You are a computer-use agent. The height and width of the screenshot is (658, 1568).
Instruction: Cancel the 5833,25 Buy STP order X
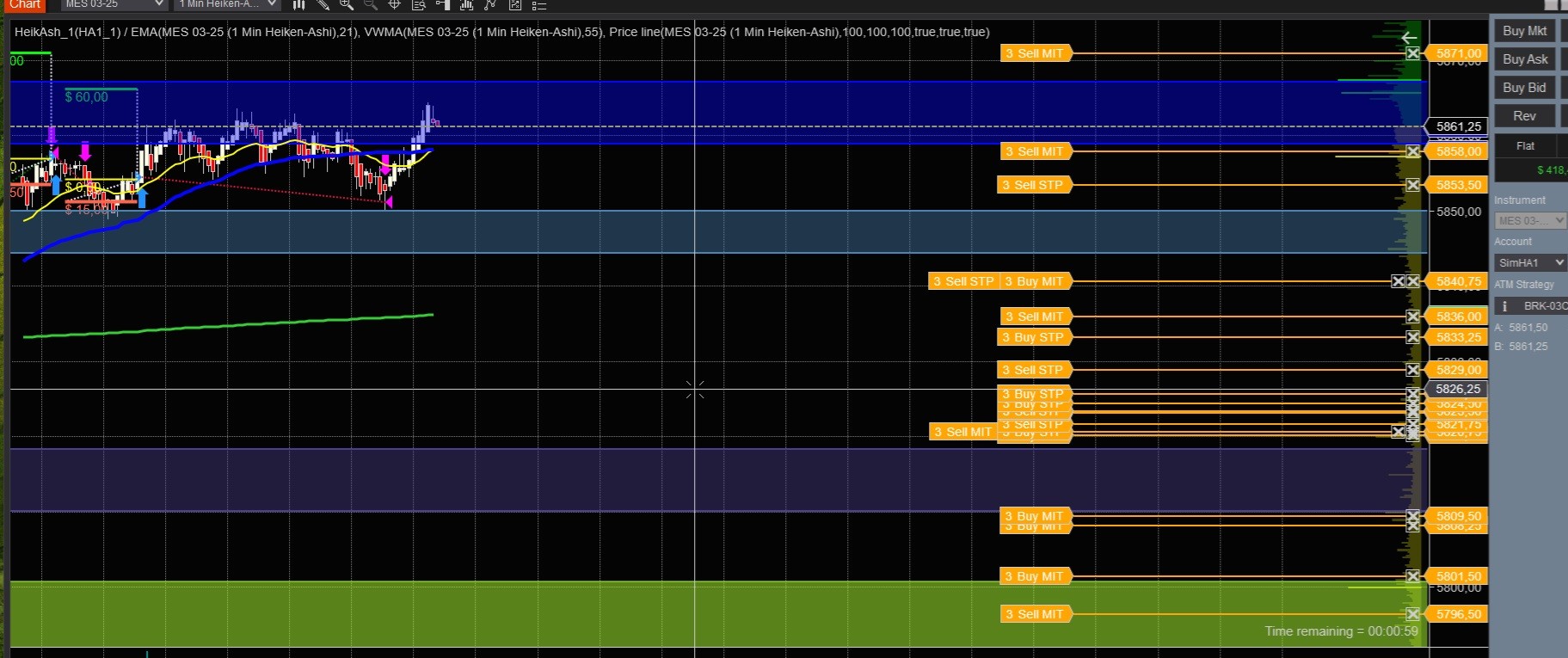coord(1412,337)
